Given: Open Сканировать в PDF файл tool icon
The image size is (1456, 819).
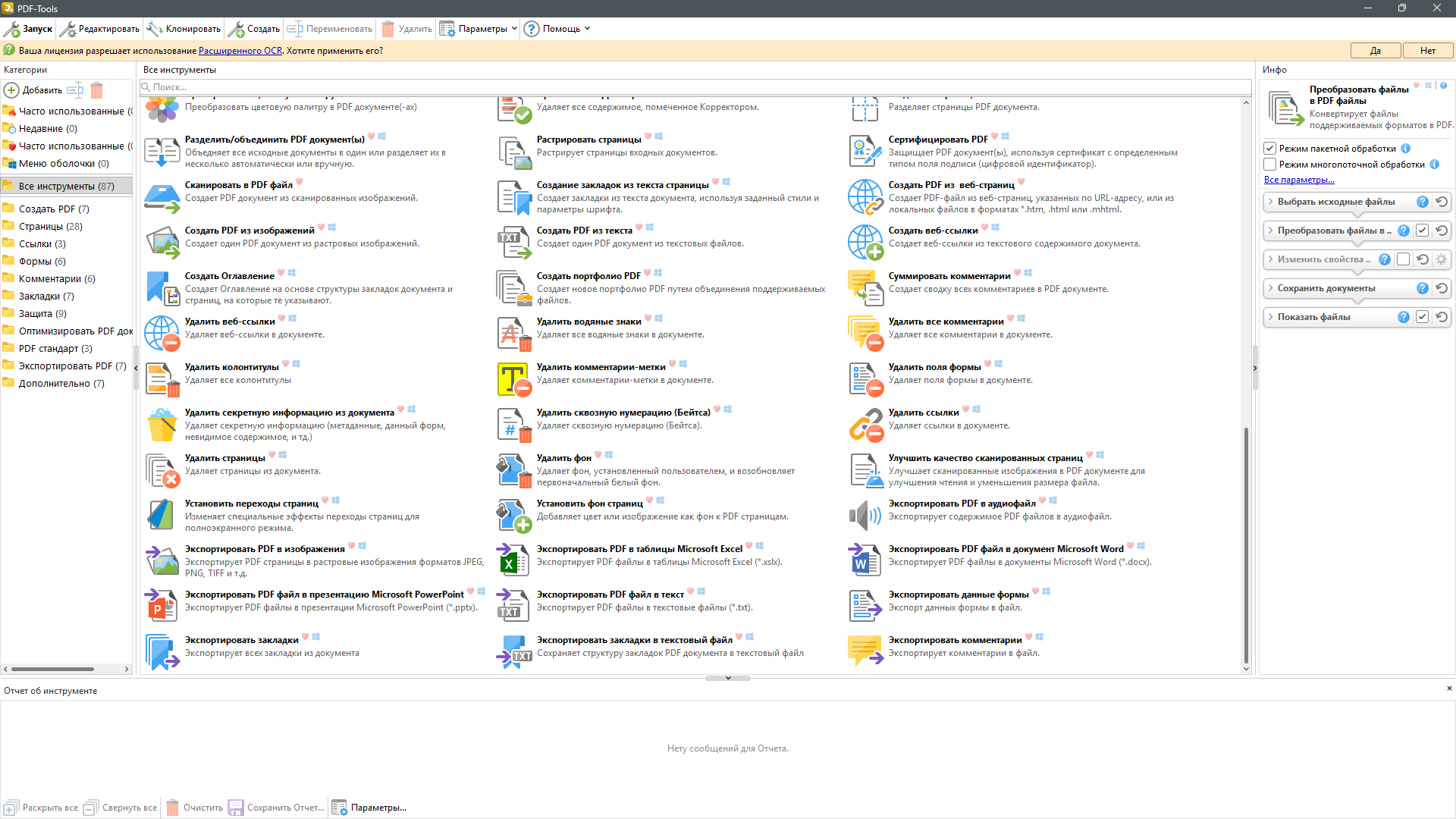Looking at the screenshot, I should (x=162, y=197).
